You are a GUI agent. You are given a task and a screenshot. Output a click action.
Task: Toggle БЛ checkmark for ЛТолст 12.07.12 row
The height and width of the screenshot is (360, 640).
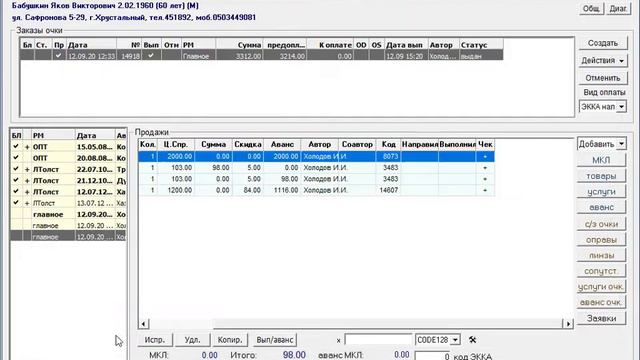(x=16, y=191)
